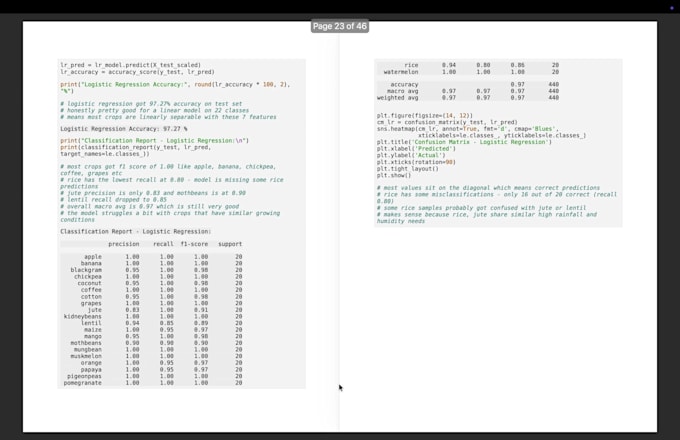The width and height of the screenshot is (680, 440).
Task: Click the 'apple' row label in the report table
Action: click(x=93, y=257)
